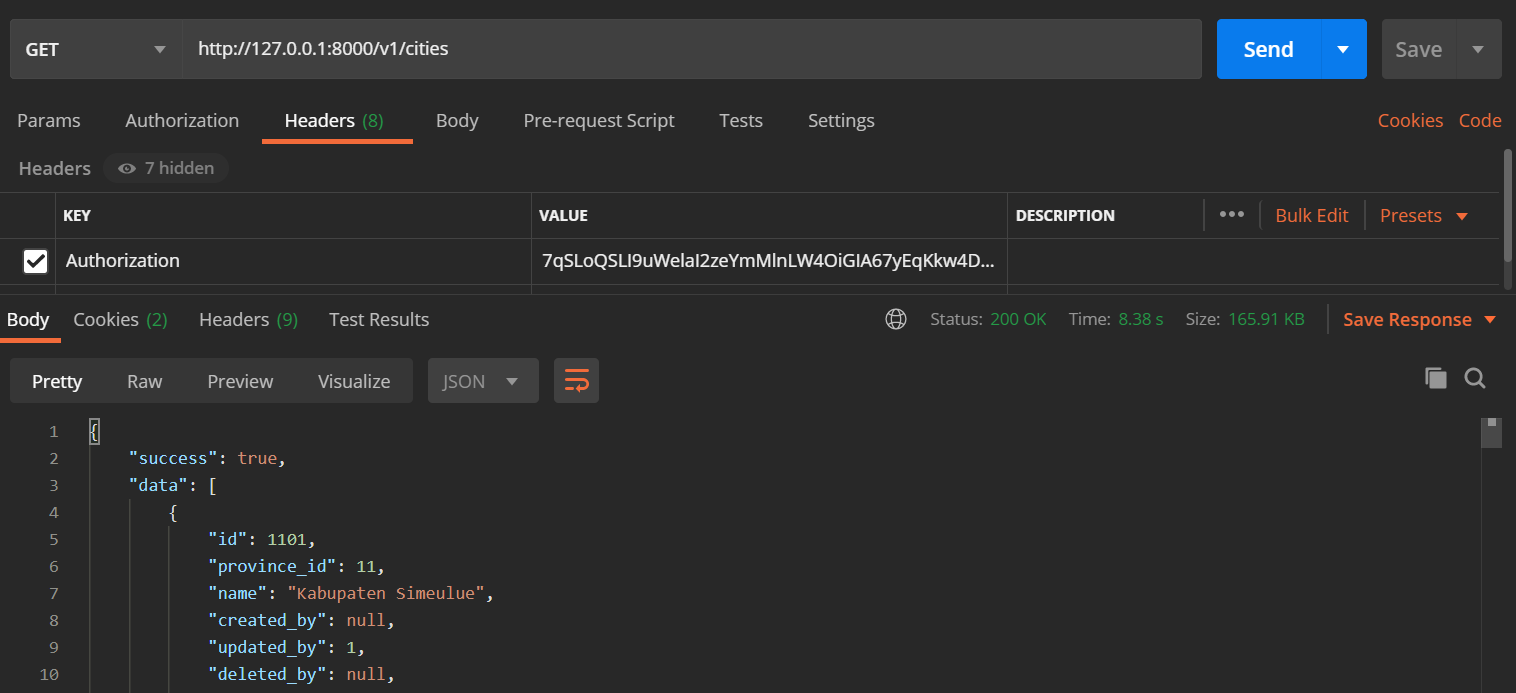This screenshot has width=1516, height=693.
Task: Open response search with magnifier icon
Action: (x=1475, y=379)
